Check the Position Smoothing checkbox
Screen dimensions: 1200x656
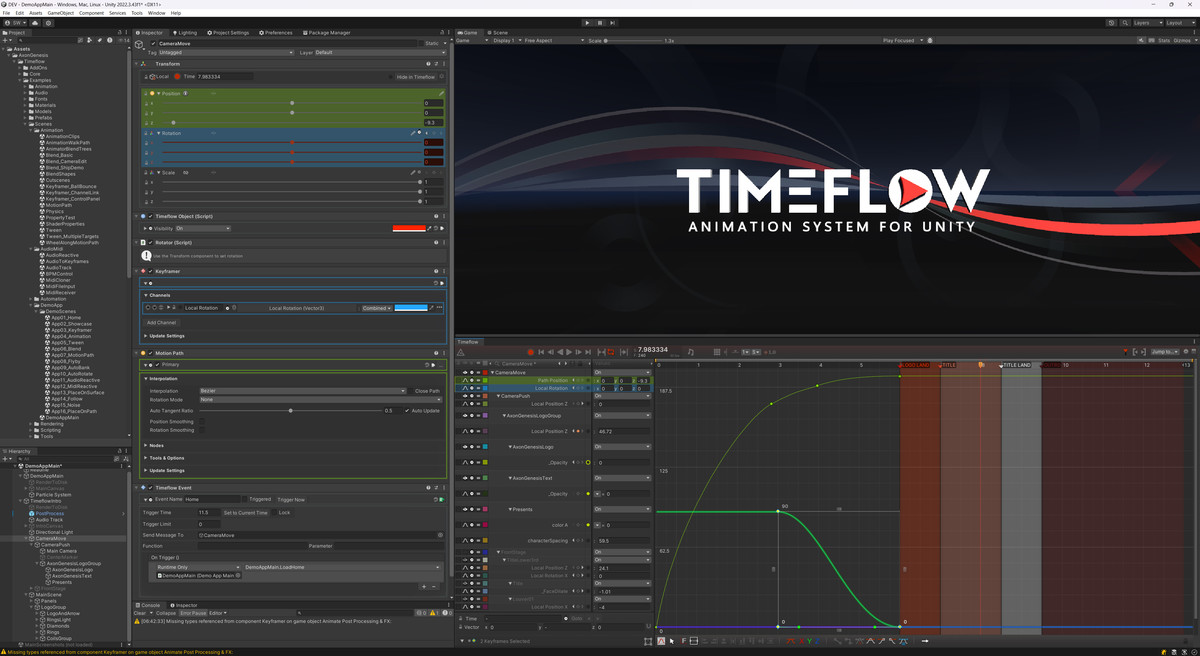(x=201, y=421)
